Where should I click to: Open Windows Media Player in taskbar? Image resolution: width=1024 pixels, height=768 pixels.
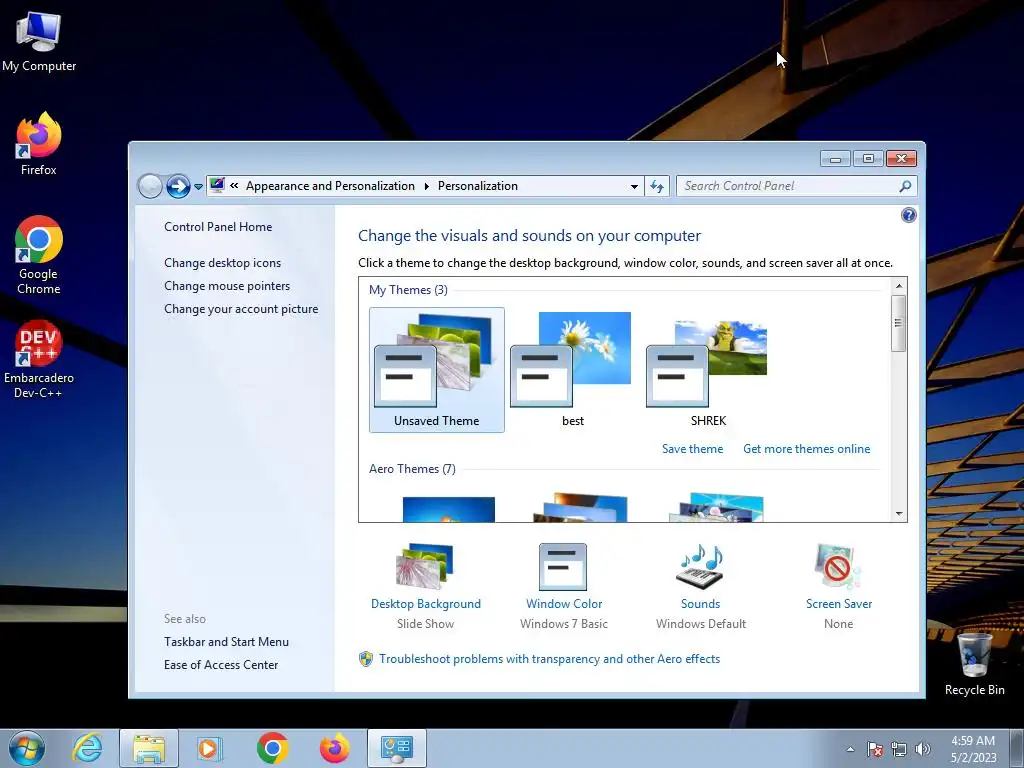209,748
